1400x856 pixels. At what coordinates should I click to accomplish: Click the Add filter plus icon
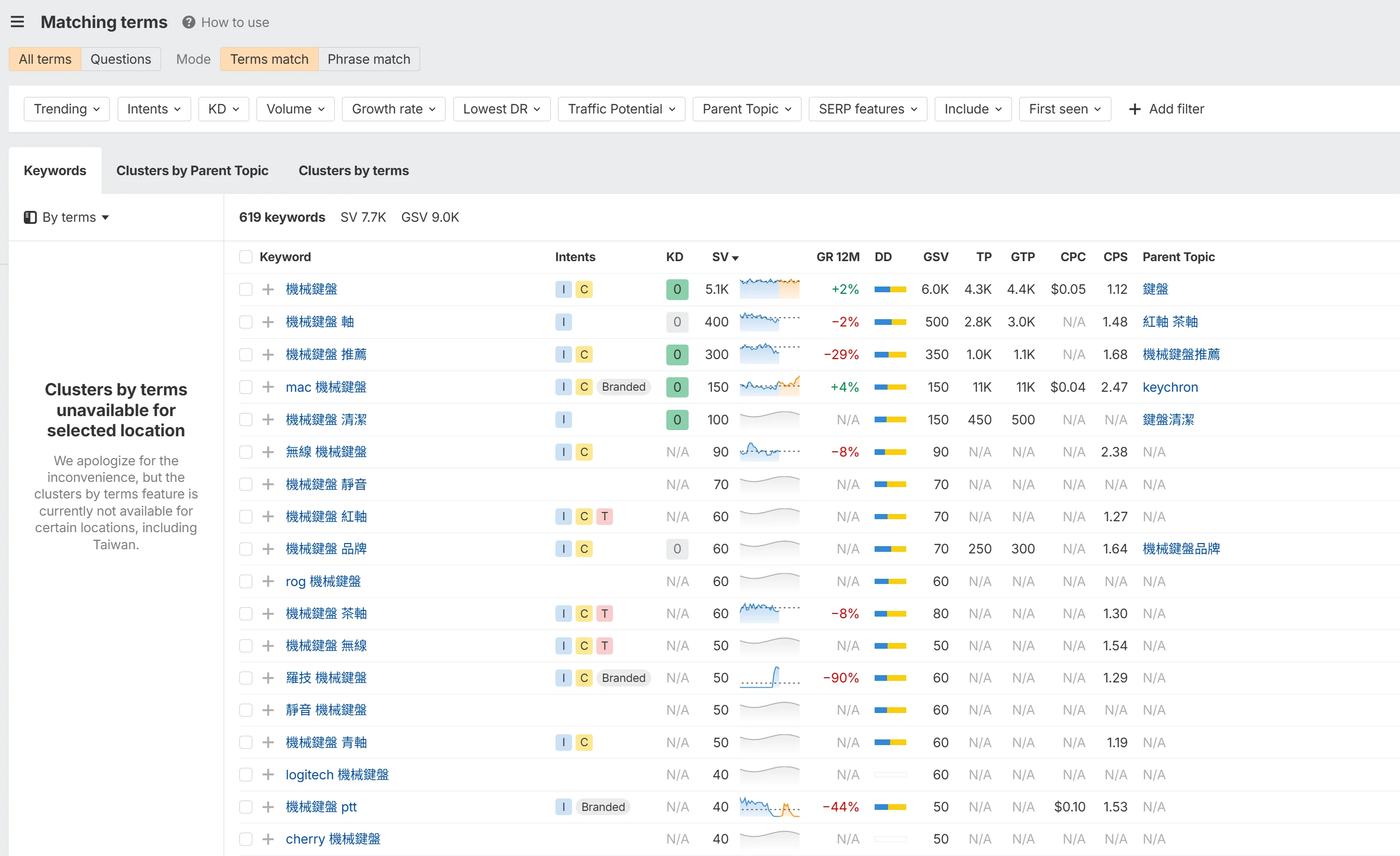coord(1135,109)
